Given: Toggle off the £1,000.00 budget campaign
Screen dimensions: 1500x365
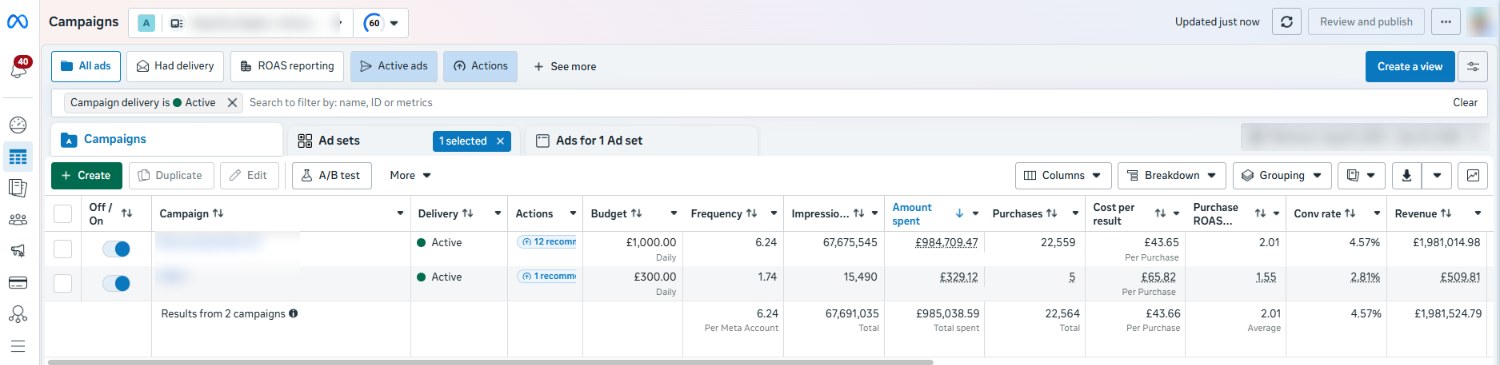Looking at the screenshot, I should pos(116,248).
